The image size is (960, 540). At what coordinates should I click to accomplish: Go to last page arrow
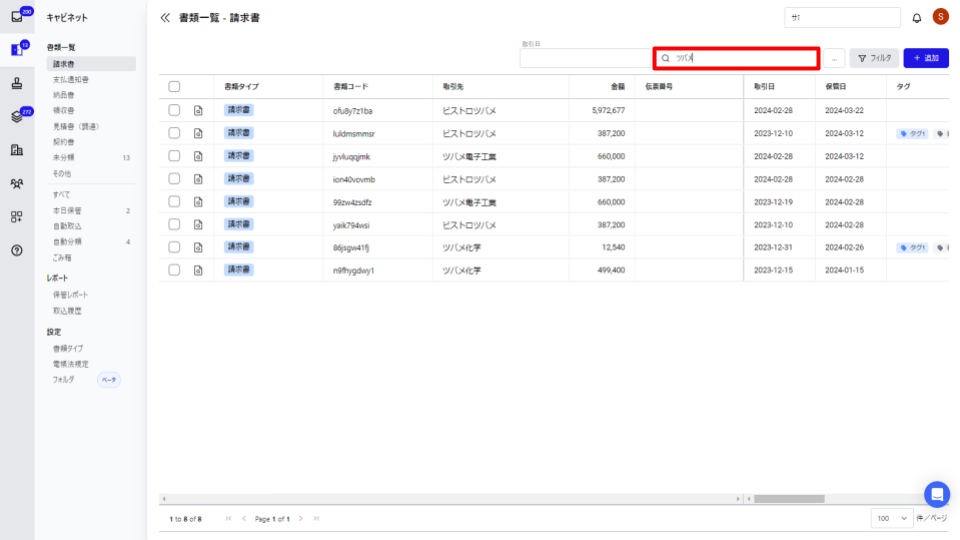317,519
